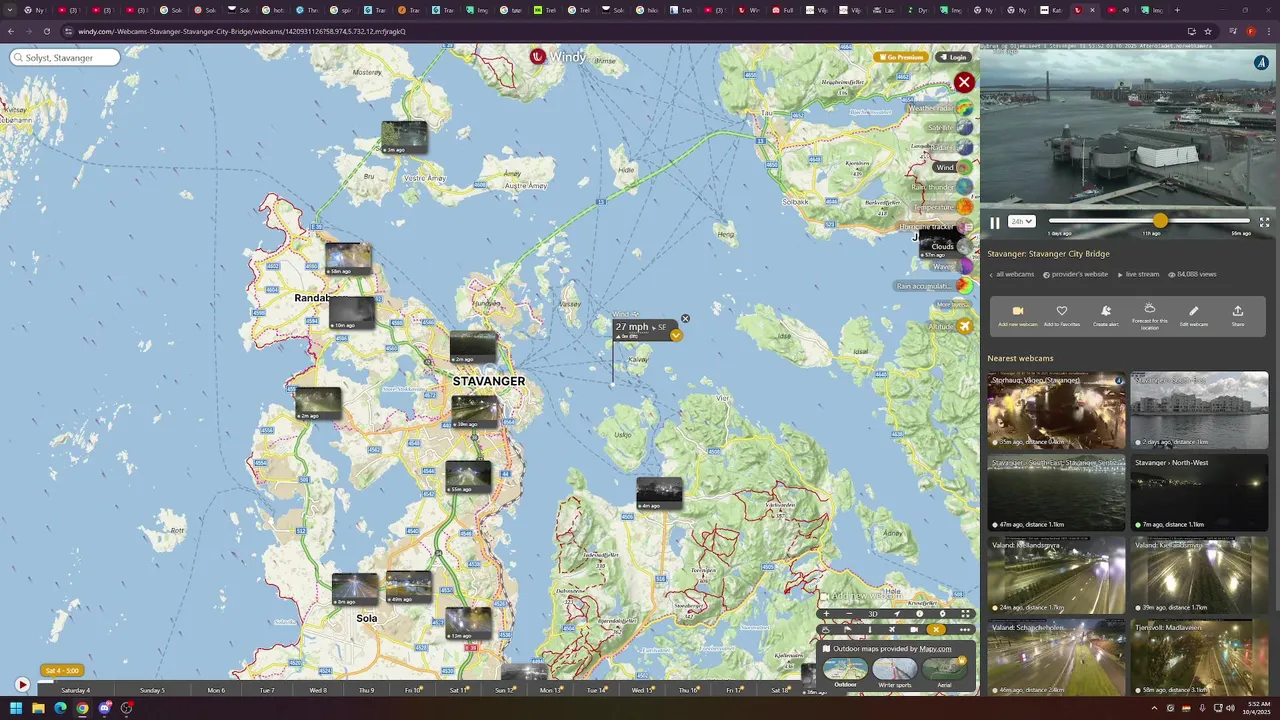Click the browser address bar URL
This screenshot has width=1280, height=720.
point(242,31)
